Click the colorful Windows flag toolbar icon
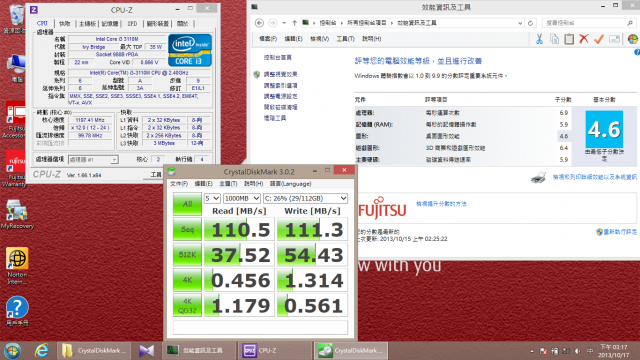640x360 pixels. point(633,39)
